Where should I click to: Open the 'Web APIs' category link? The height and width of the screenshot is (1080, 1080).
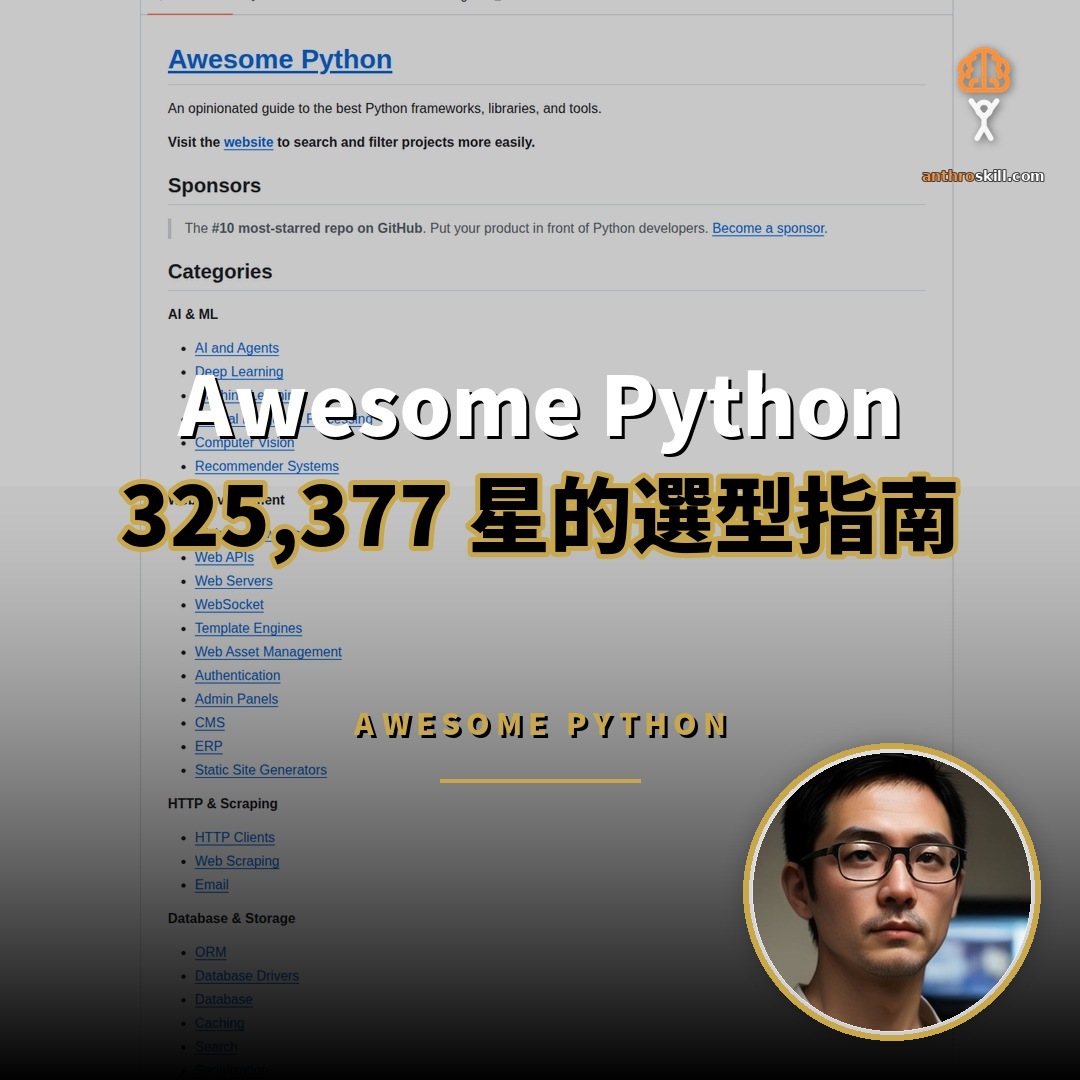tap(224, 557)
